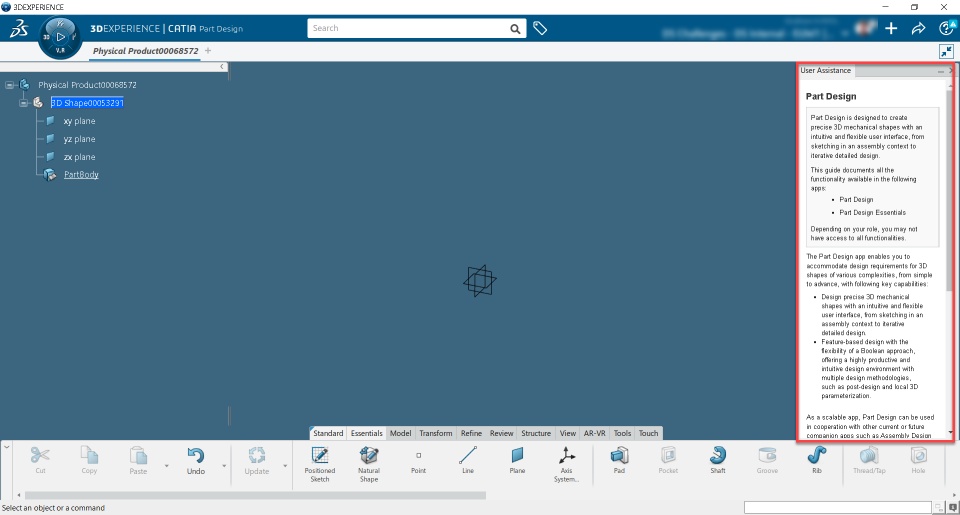
Task: Click the search magnifier icon
Action: coord(516,29)
